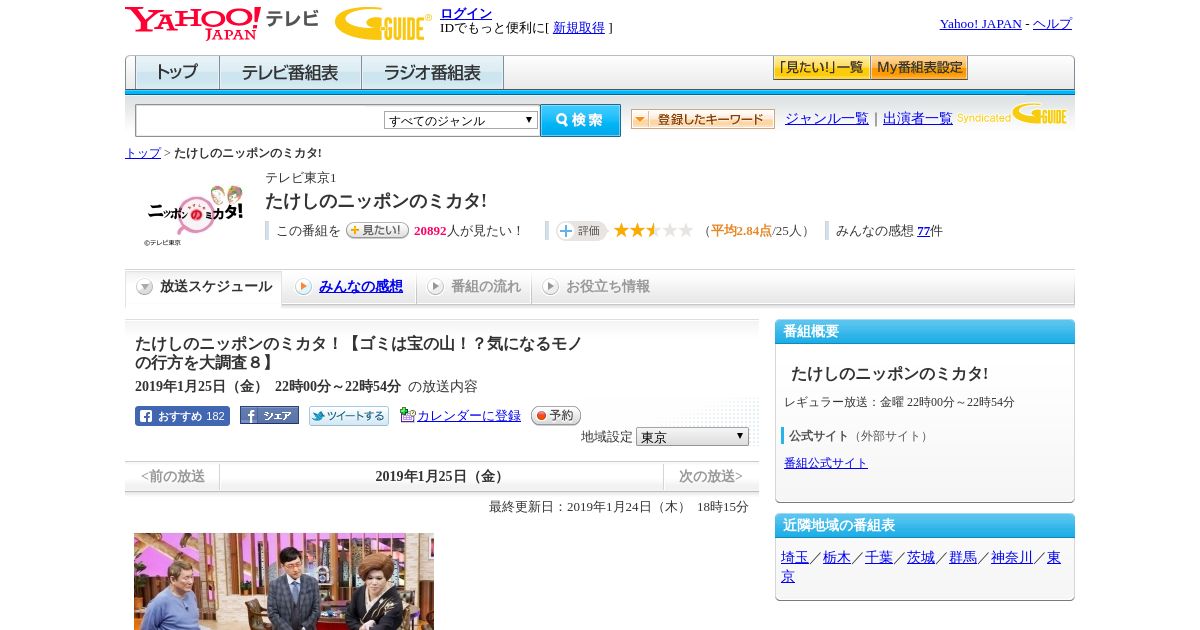1200x630 pixels.
Task: Open the ジャンル一覧 link
Action: tap(827, 118)
